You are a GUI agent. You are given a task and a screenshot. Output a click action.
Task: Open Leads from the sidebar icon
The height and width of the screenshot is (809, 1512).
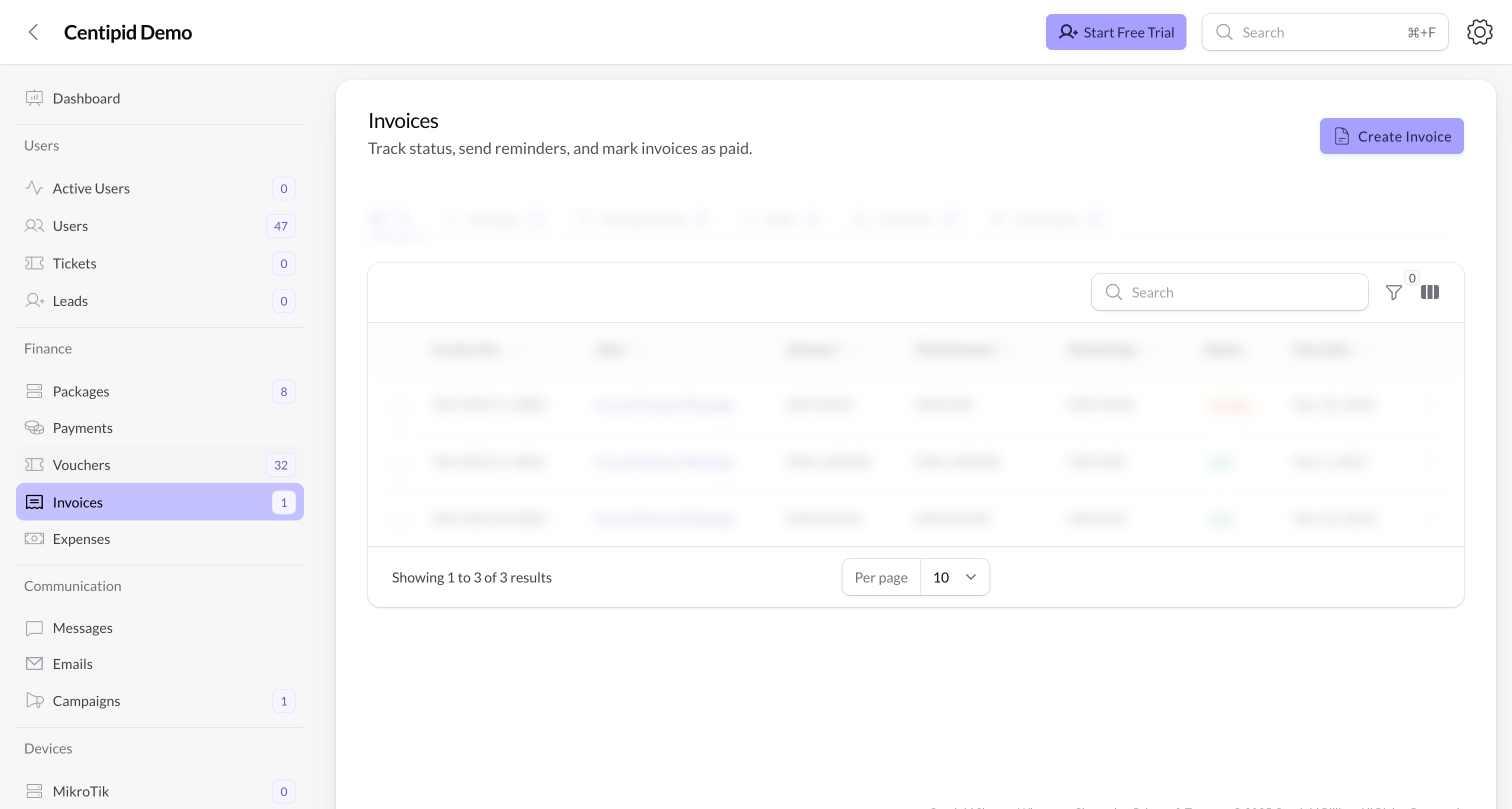click(x=33, y=300)
